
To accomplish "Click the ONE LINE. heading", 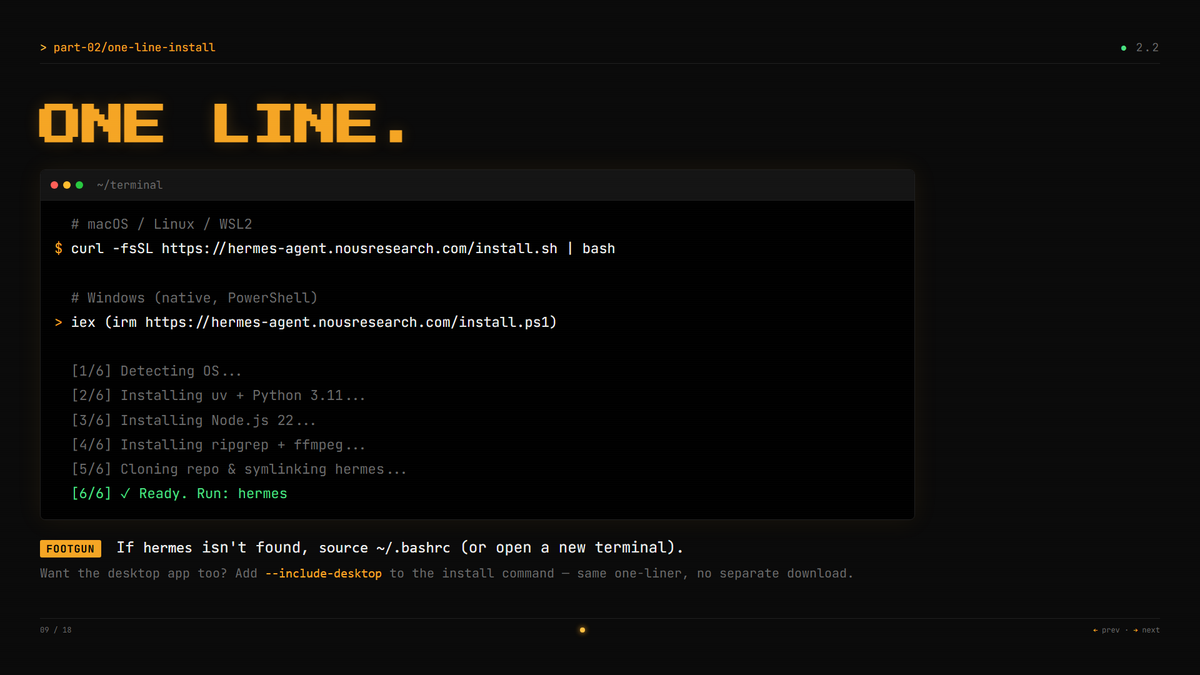I will click(224, 123).
